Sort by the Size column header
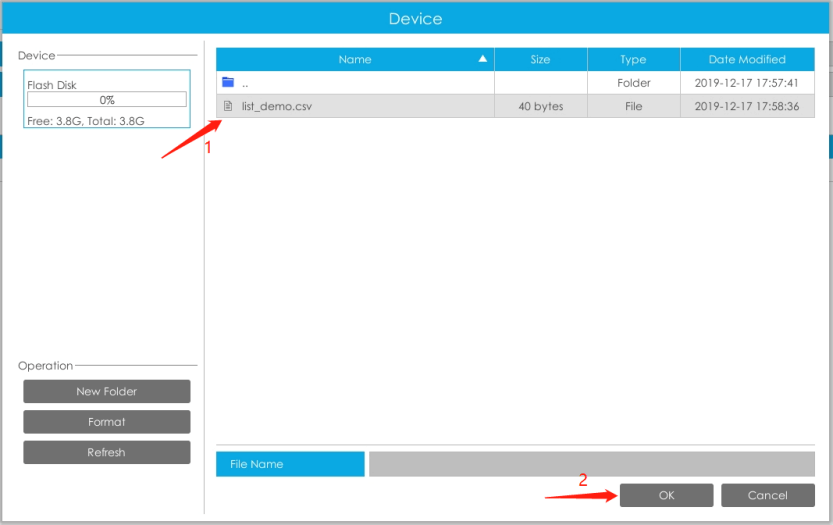Viewport: 833px width, 525px height. [540, 60]
